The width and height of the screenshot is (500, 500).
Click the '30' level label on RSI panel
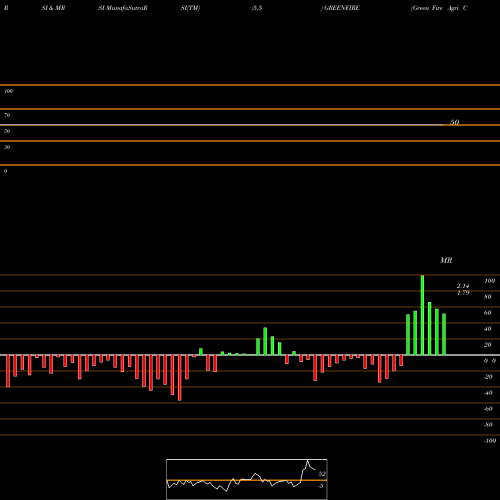pyautogui.click(x=7, y=147)
